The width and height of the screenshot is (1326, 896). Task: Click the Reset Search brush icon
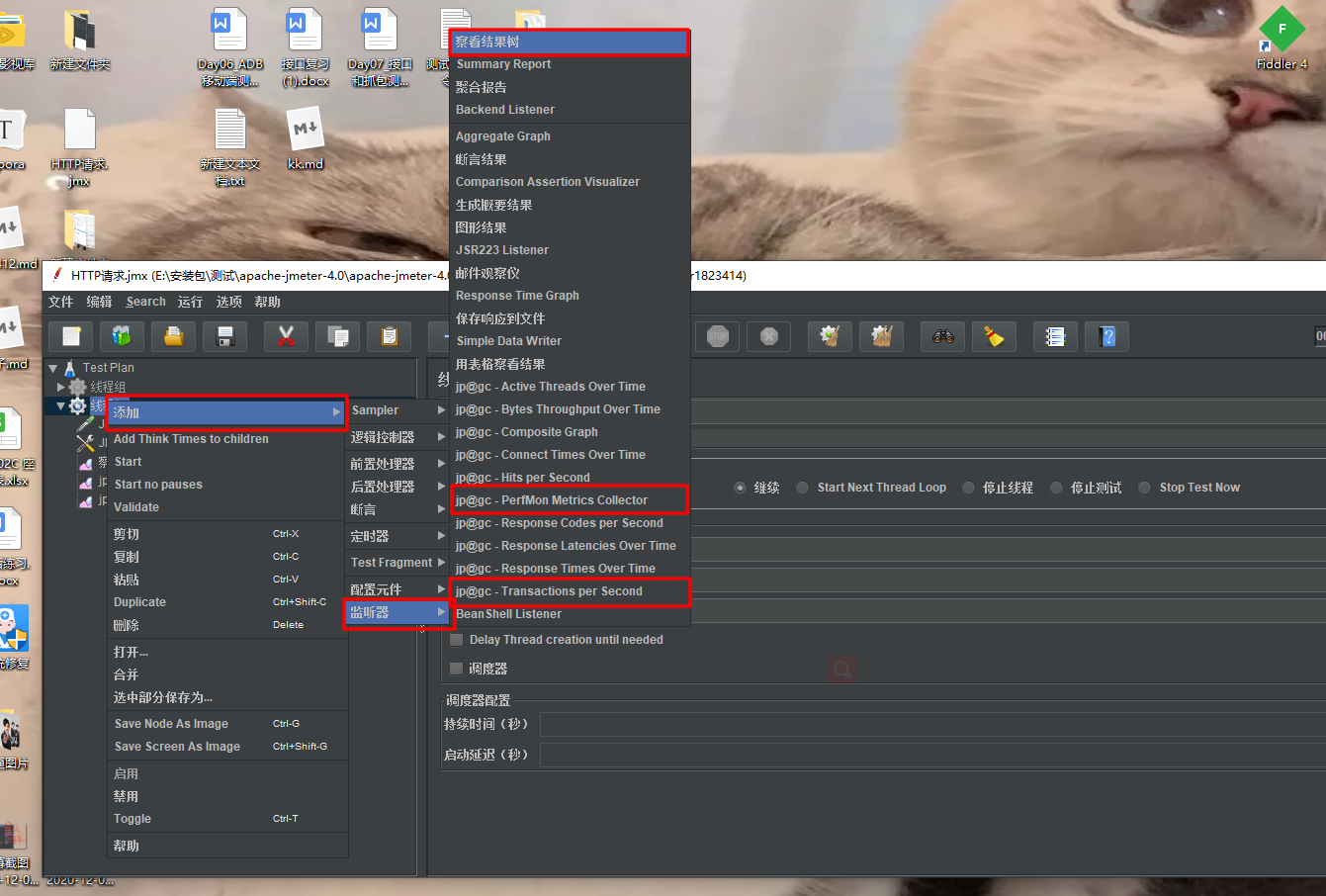[994, 337]
